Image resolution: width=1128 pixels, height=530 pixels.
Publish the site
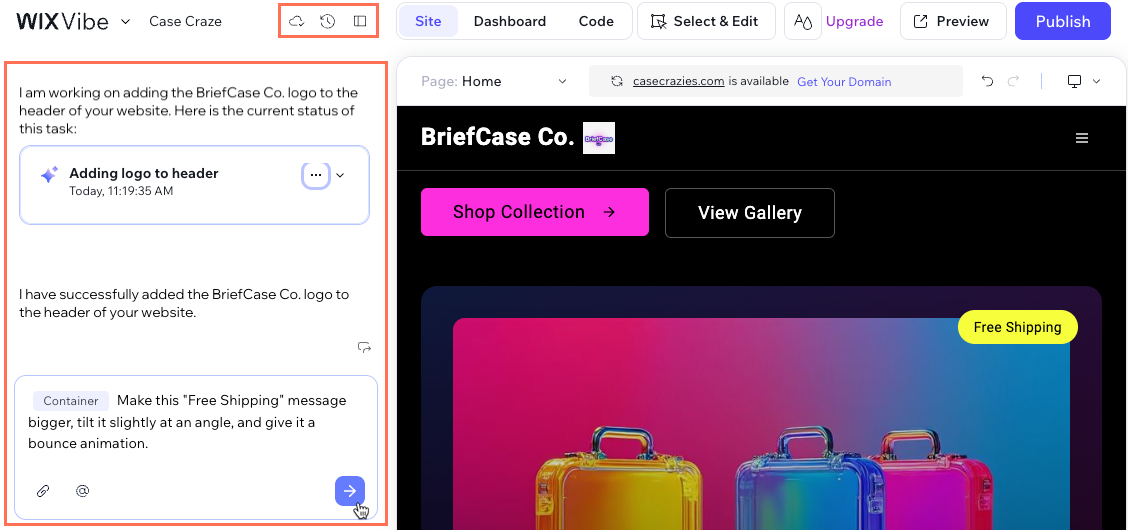[1063, 22]
